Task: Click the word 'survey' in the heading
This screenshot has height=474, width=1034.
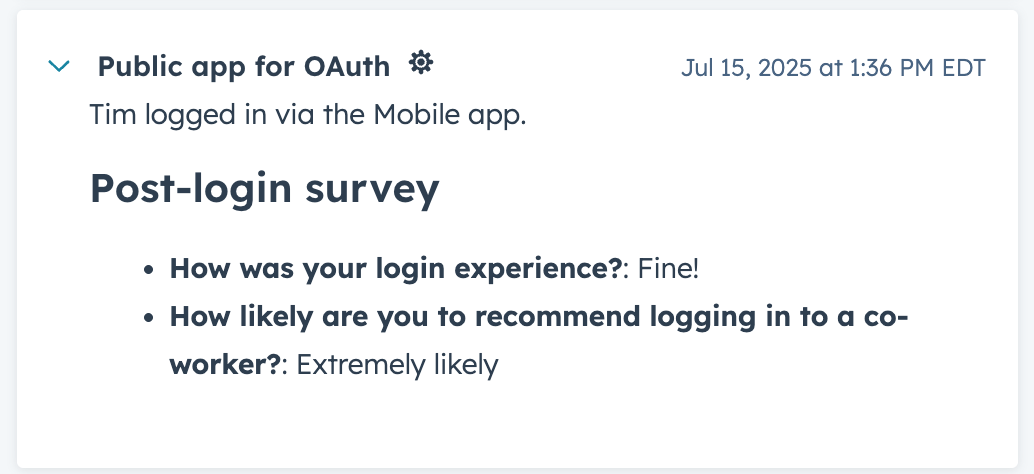Action: [373, 190]
